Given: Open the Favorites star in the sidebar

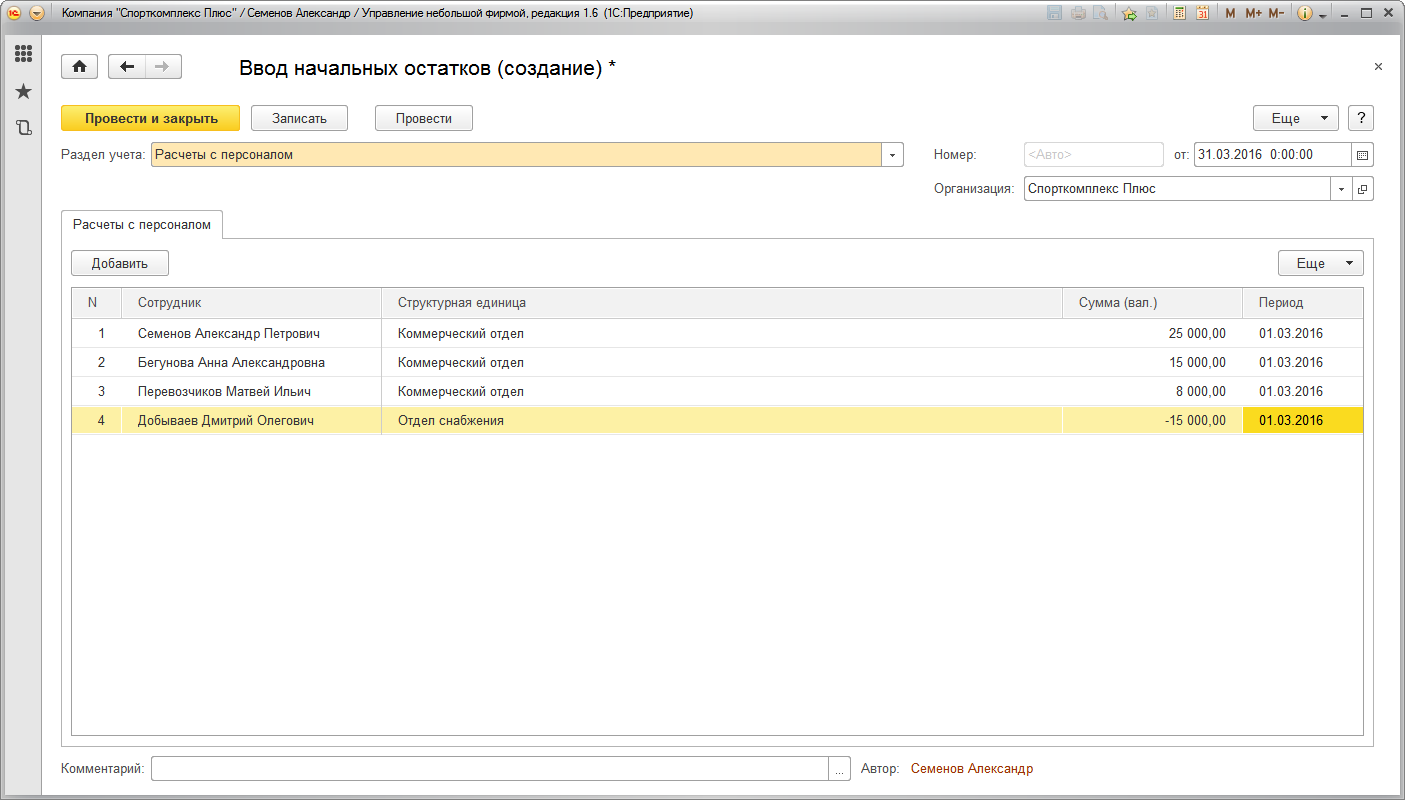Looking at the screenshot, I should click(23, 91).
